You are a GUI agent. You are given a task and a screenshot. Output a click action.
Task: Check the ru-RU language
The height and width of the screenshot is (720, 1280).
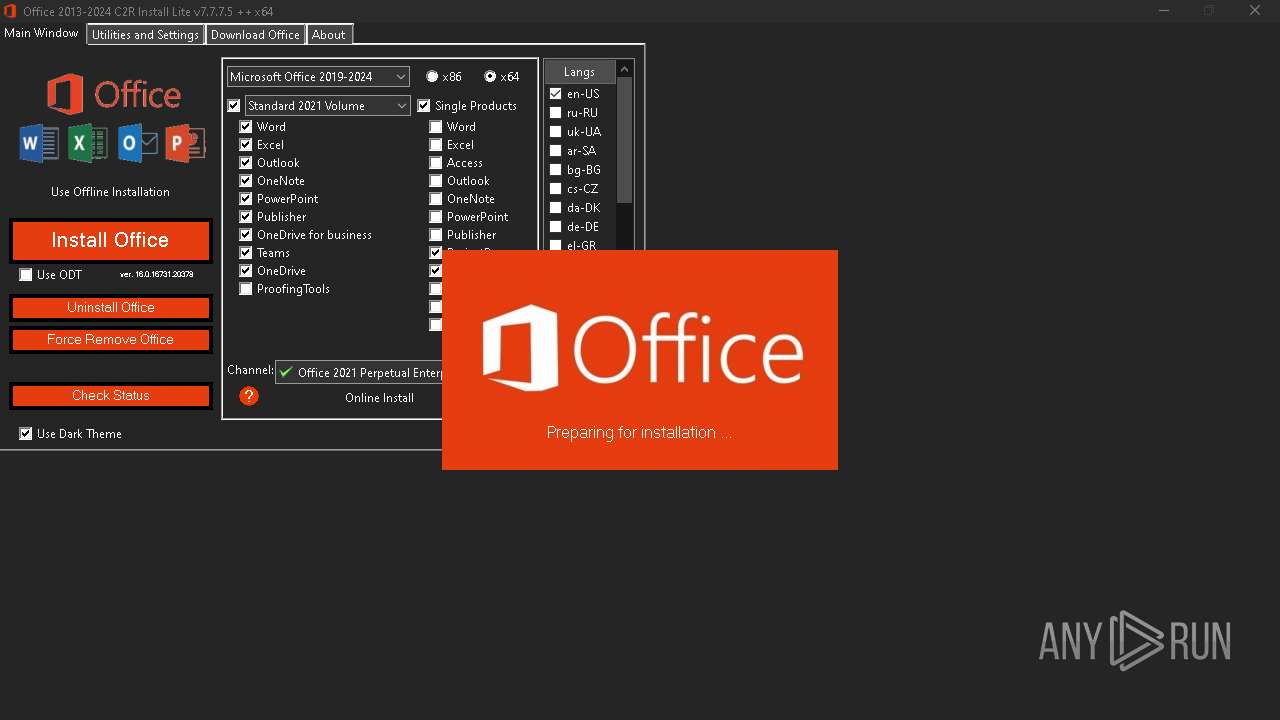[556, 113]
